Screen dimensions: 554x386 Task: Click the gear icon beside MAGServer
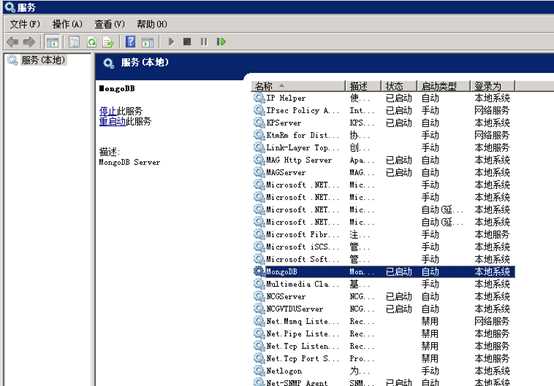click(259, 172)
